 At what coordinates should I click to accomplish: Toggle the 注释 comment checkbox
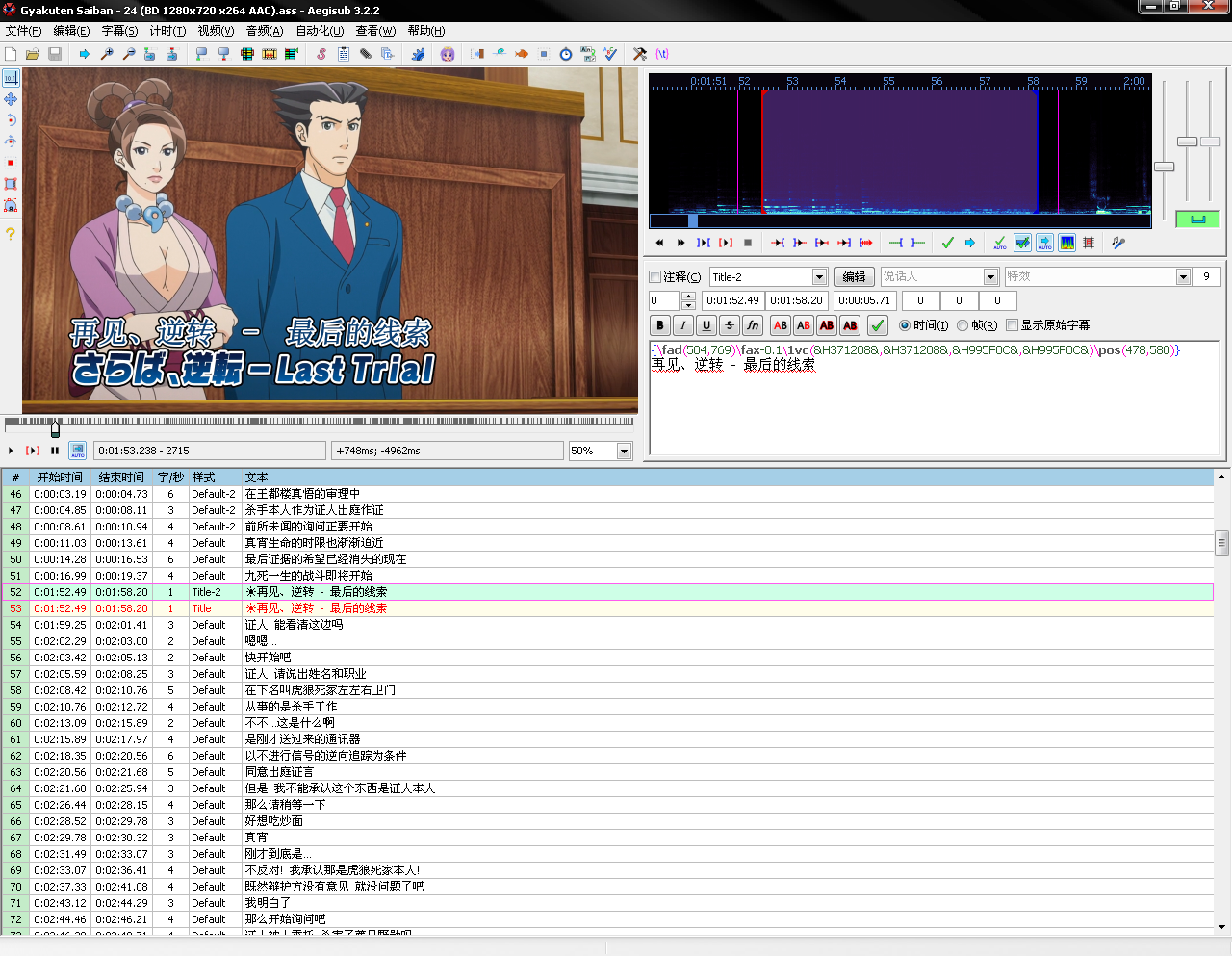[x=655, y=277]
